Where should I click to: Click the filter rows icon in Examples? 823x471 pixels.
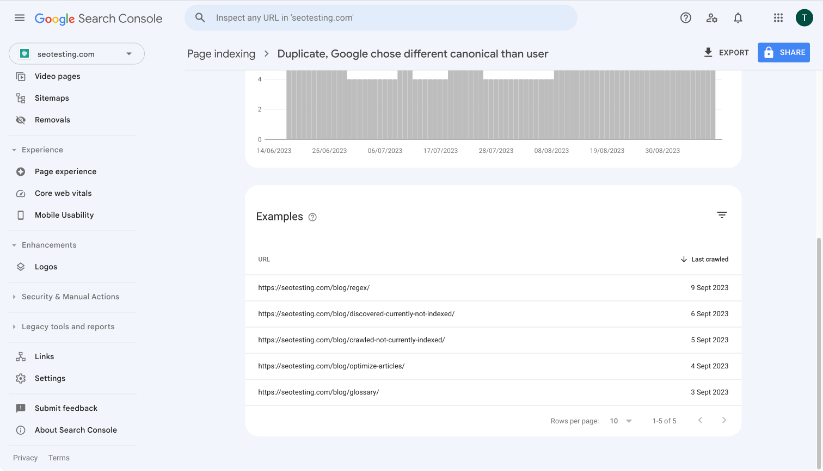tap(722, 215)
